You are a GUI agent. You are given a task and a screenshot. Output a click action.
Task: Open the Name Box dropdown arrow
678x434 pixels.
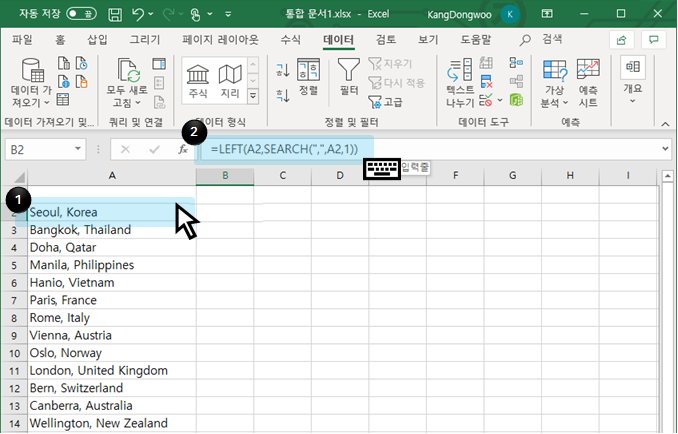(78, 149)
